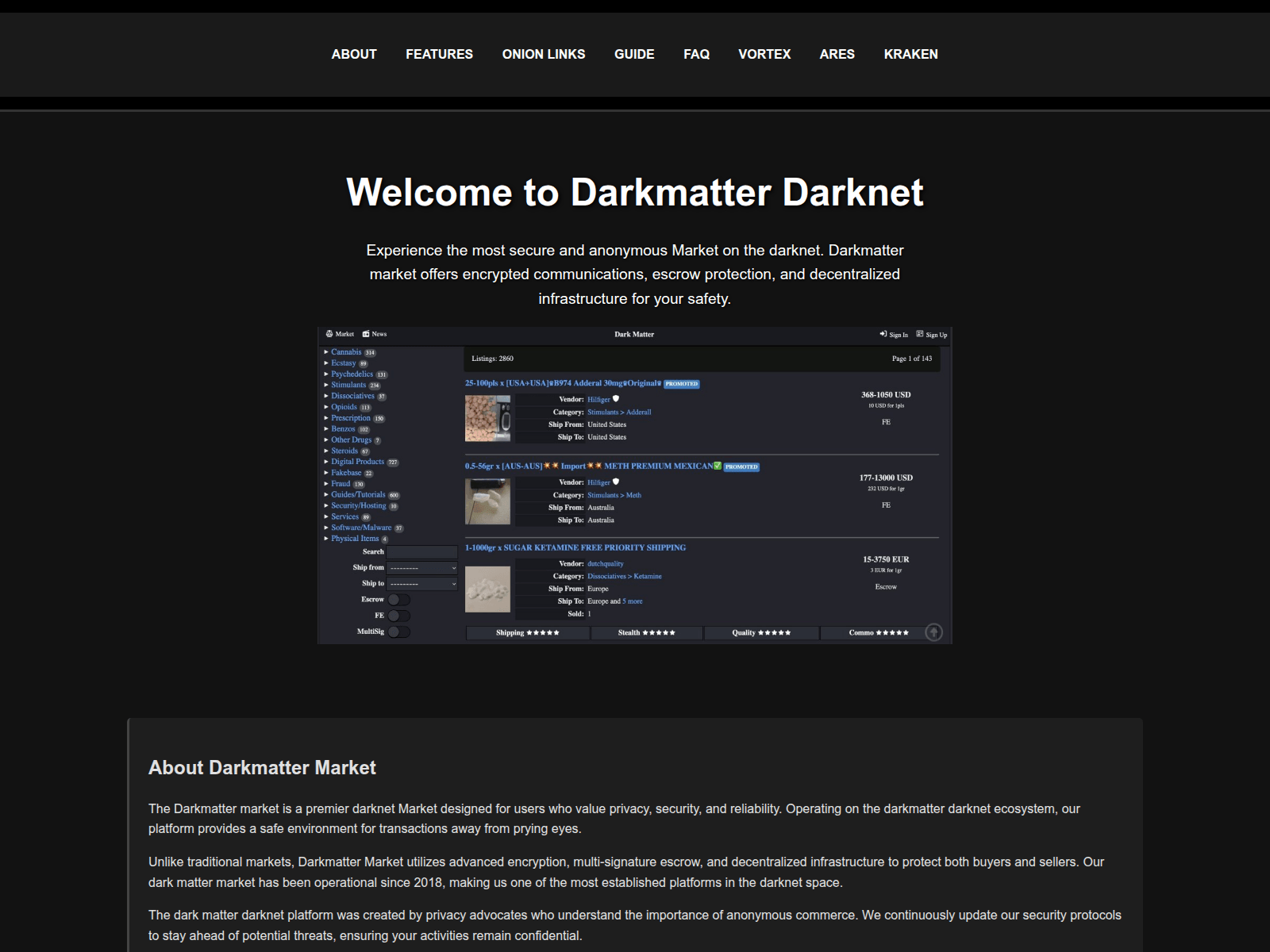Click the '5 more' ship-to link
Screen dimensions: 1270x952
coord(633,601)
